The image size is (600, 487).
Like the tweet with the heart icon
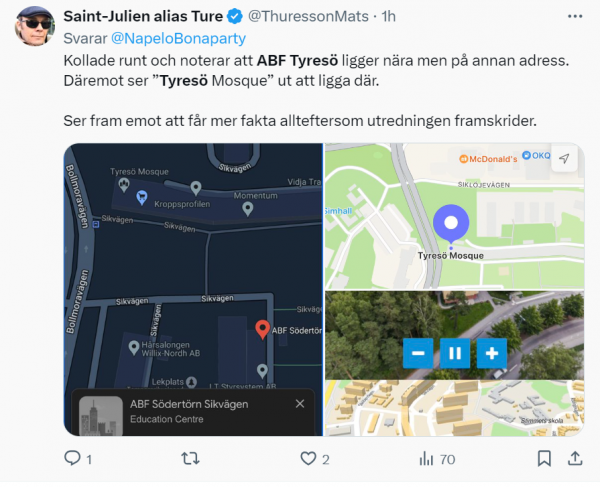tap(308, 458)
